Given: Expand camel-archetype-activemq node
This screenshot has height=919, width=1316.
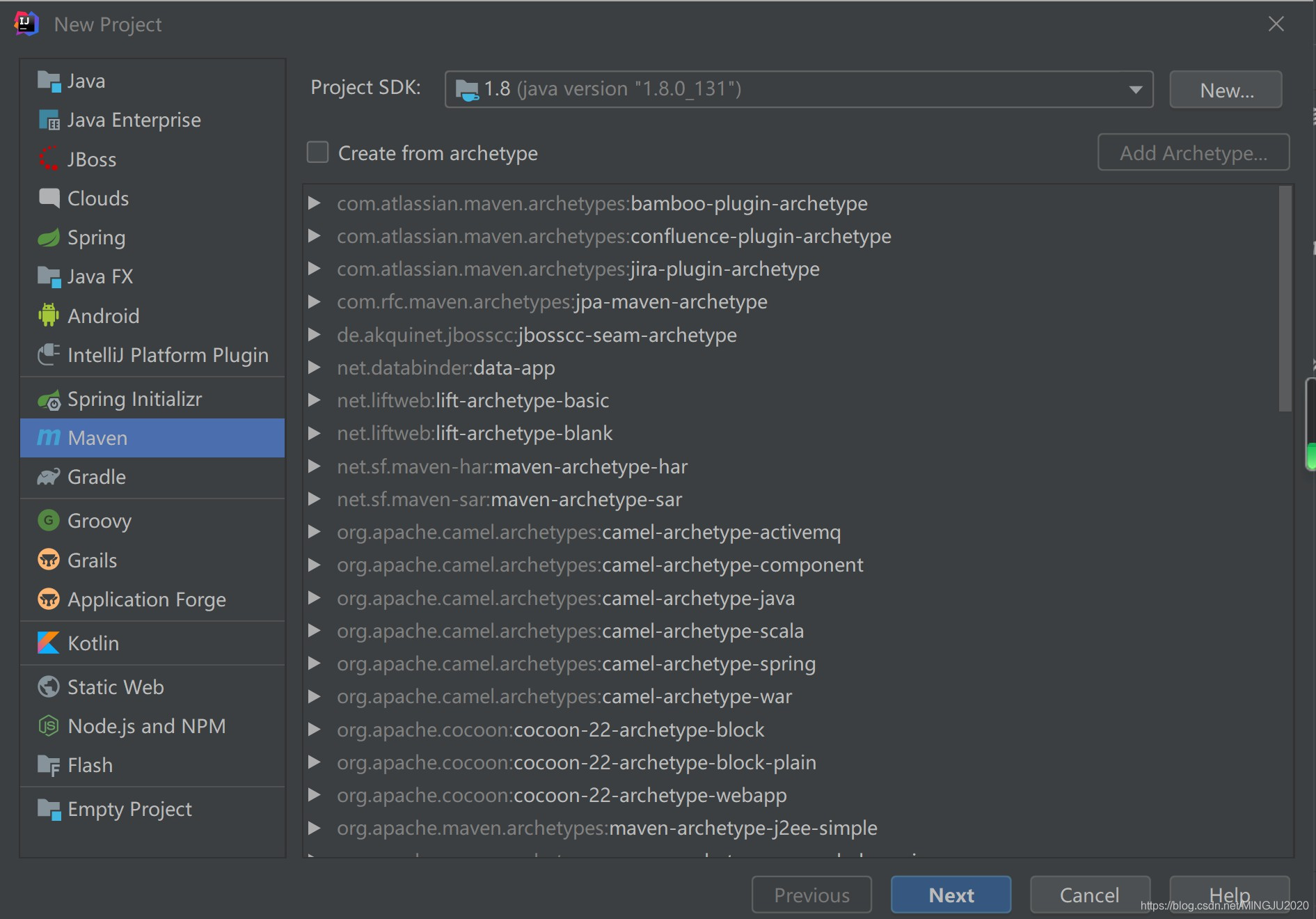Looking at the screenshot, I should pos(315,532).
